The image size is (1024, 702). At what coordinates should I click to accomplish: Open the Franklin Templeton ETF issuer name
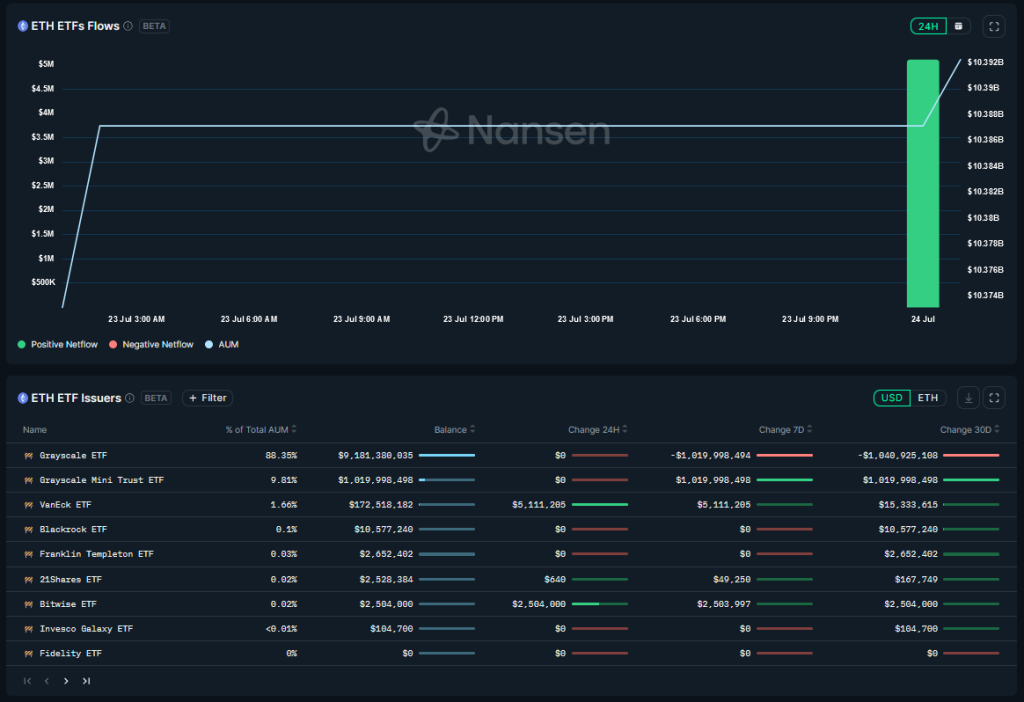pos(97,554)
